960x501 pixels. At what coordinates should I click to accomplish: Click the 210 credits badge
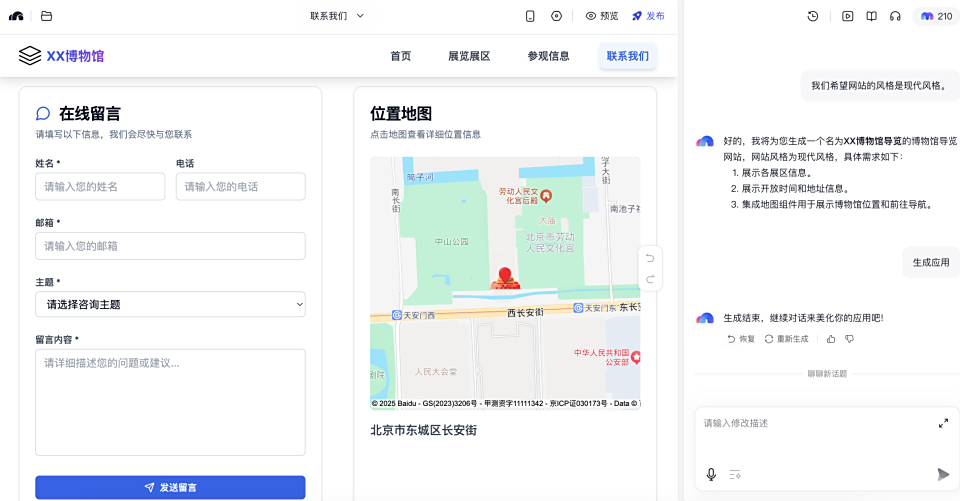pyautogui.click(x=937, y=17)
